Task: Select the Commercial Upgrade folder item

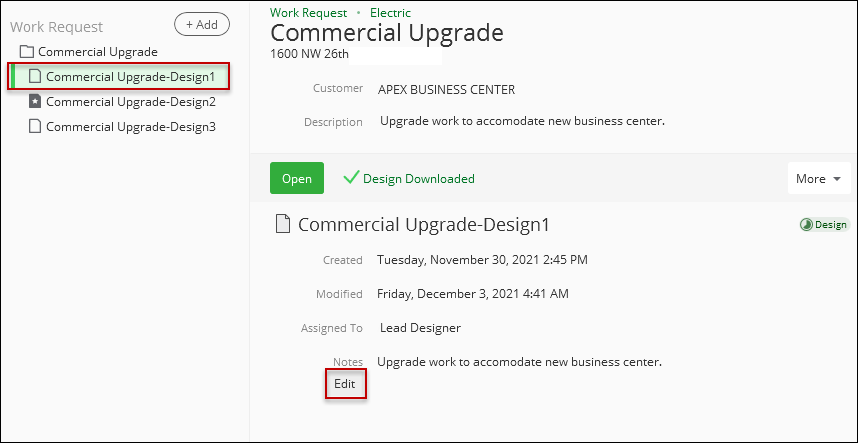Action: (x=97, y=52)
